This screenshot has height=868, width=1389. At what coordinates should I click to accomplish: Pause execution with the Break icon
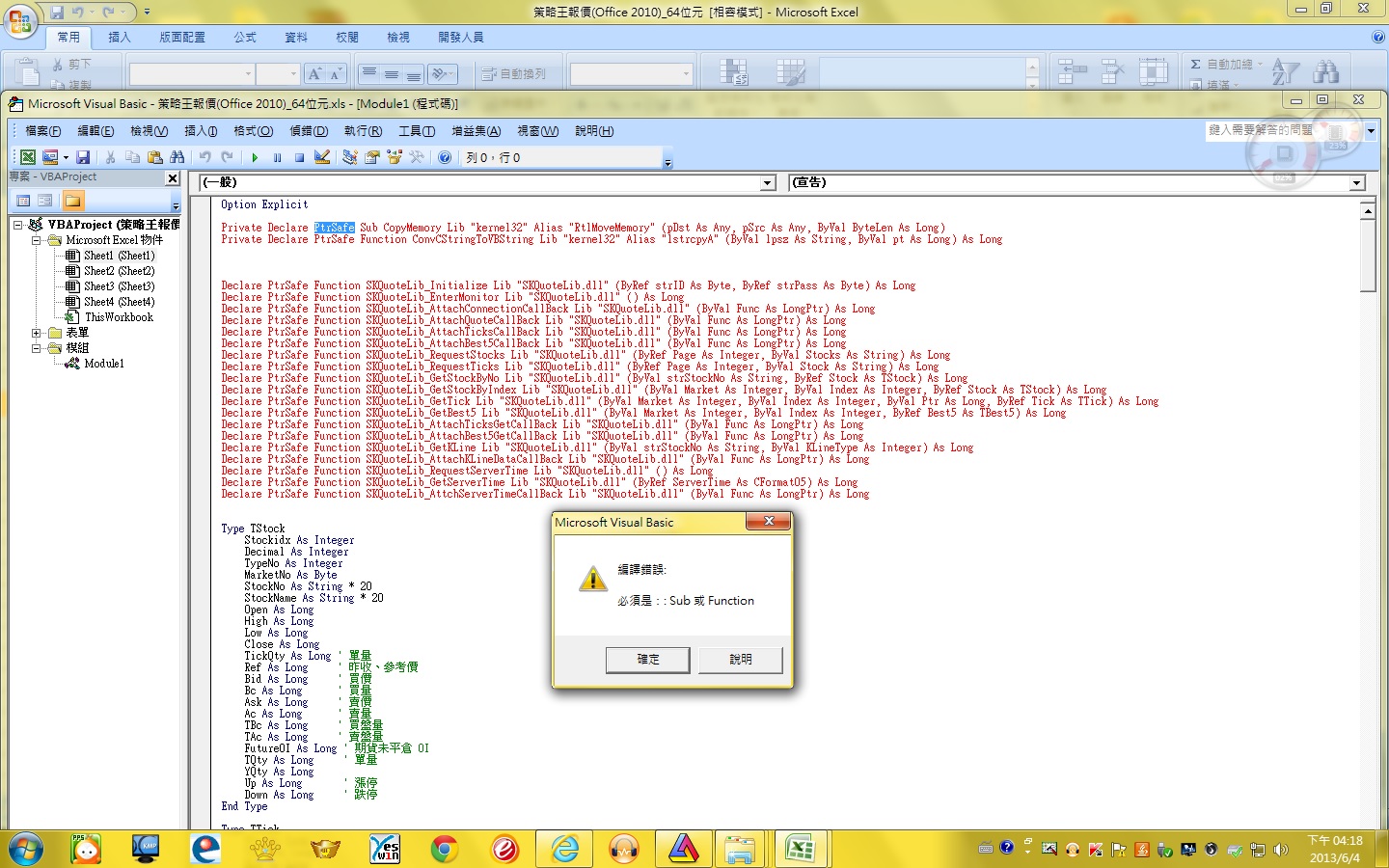277,157
